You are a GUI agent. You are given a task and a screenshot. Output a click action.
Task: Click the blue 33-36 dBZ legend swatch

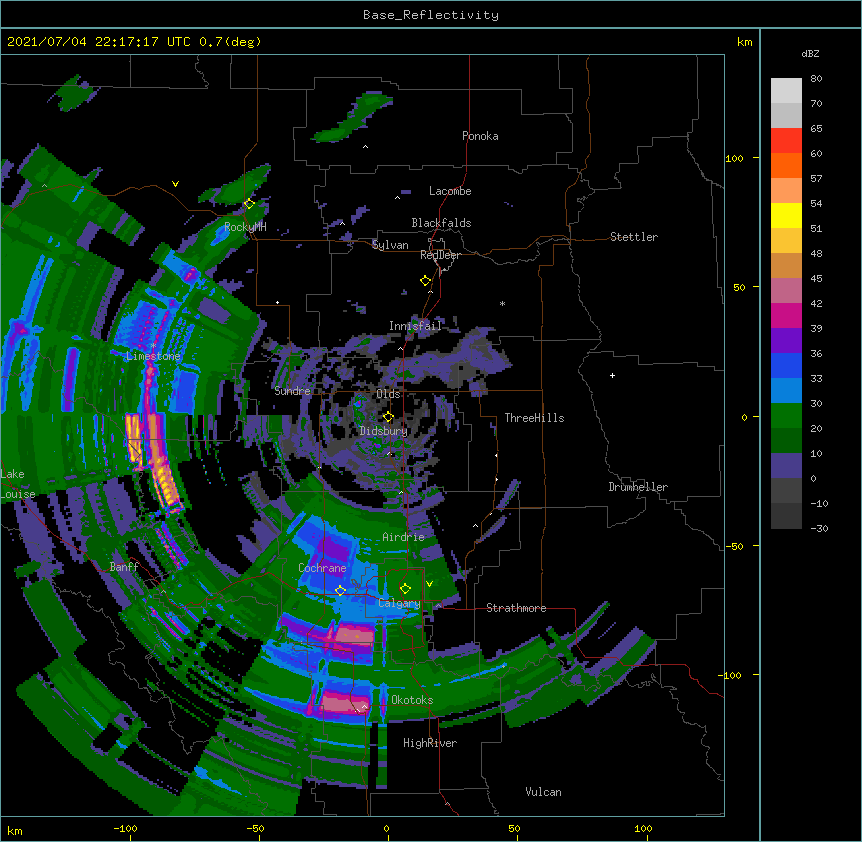[x=786, y=365]
